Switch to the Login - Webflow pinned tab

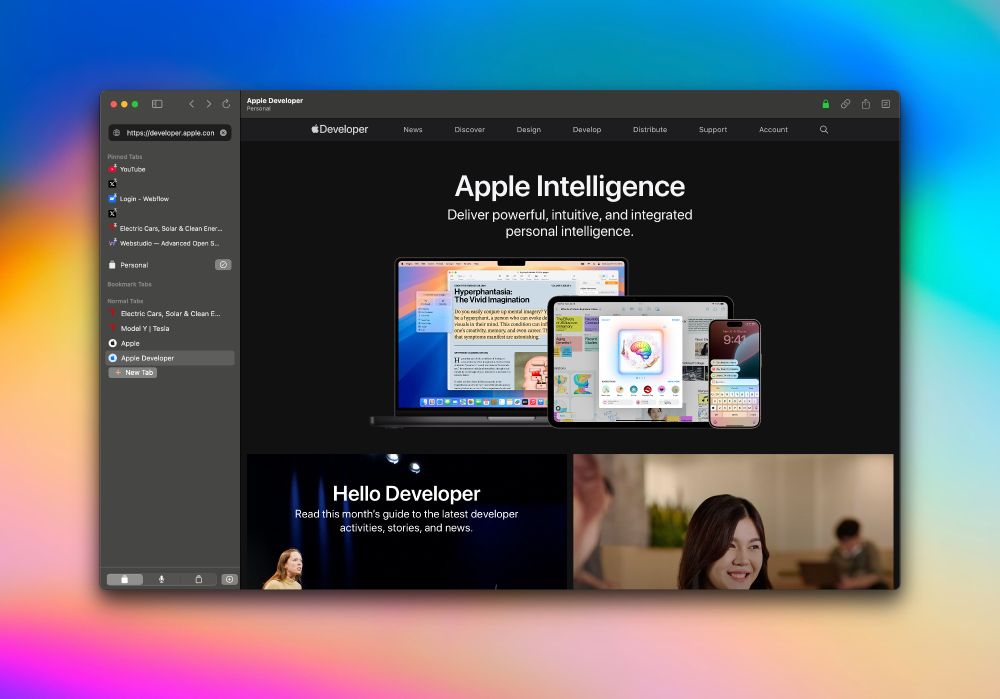[169, 198]
